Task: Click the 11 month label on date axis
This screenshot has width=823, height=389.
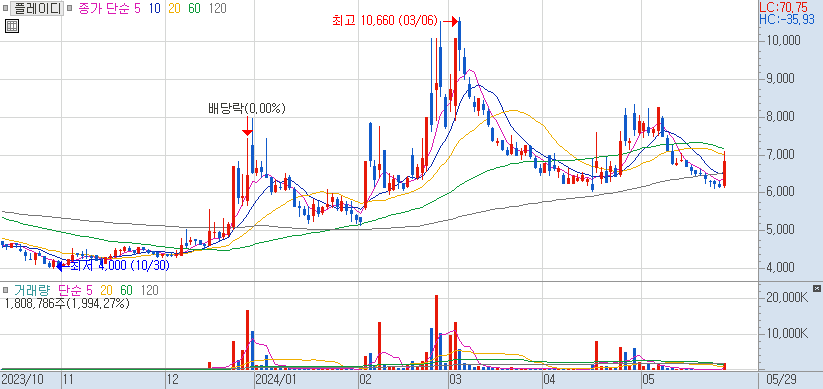Action: (x=69, y=379)
